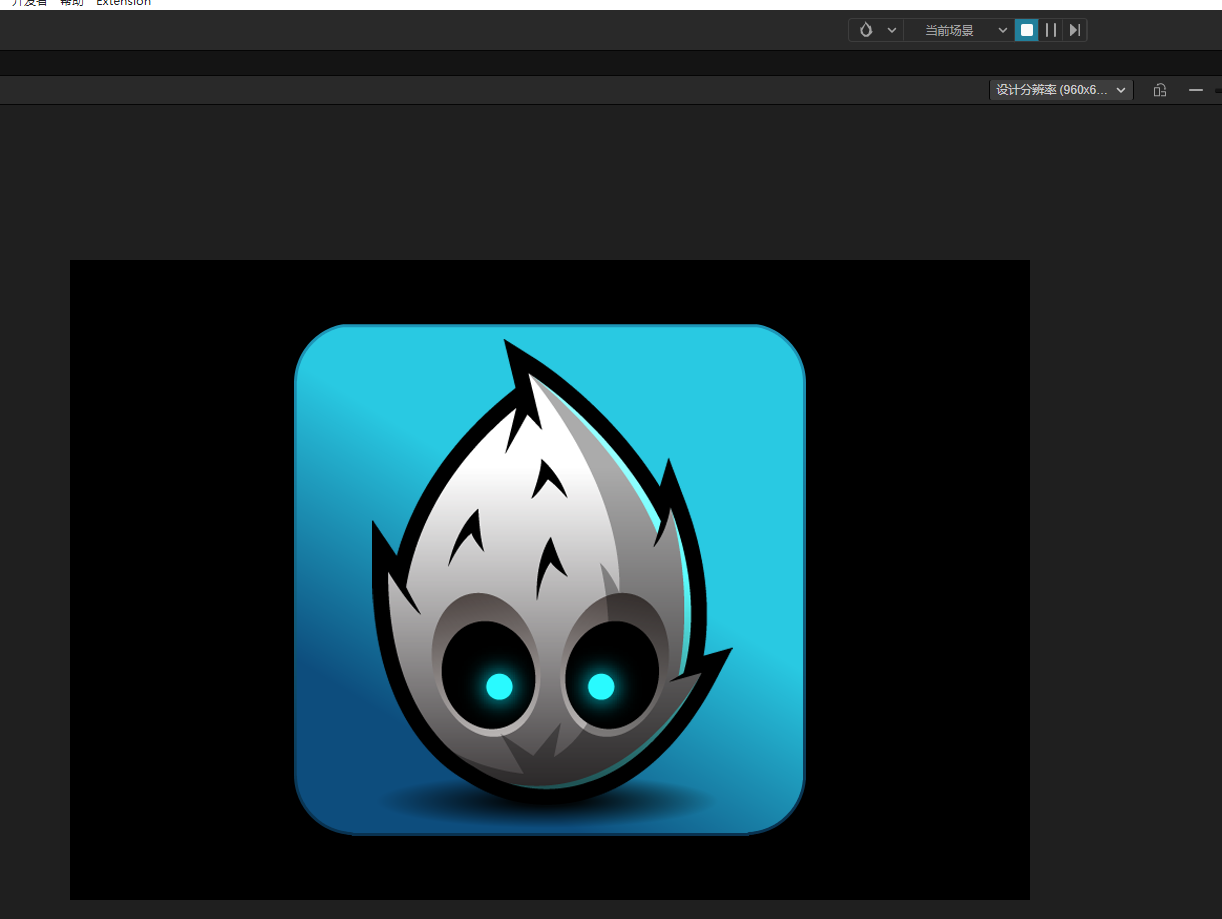The image size is (1222, 919).
Task: Click the flame preview platform icon
Action: [x=866, y=30]
